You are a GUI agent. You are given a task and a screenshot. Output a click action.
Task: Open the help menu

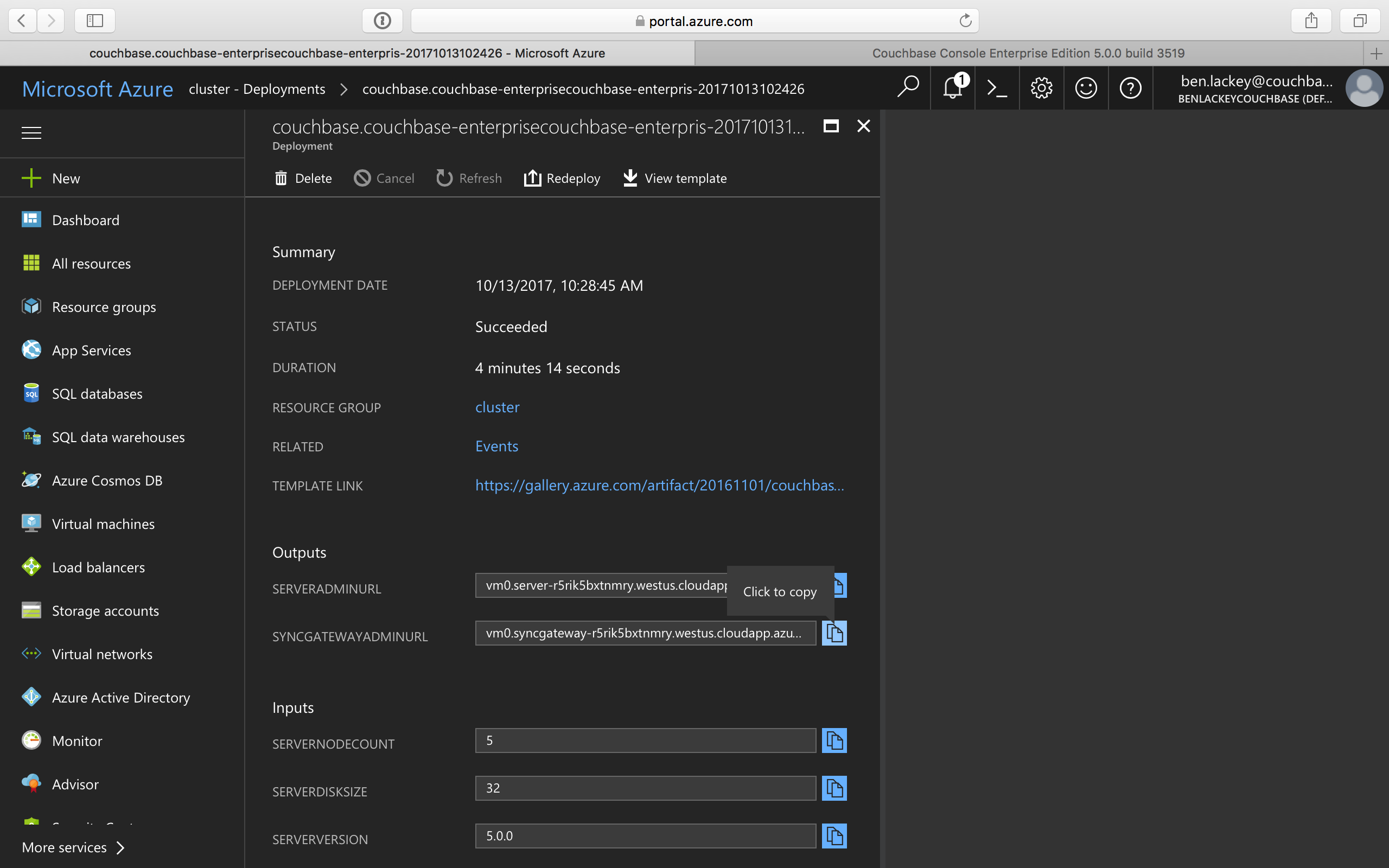pos(1130,87)
